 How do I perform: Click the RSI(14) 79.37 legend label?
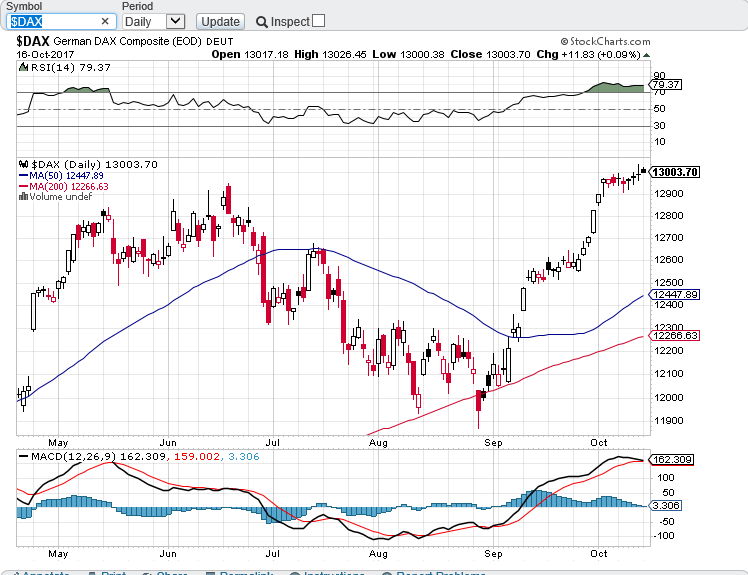pyautogui.click(x=71, y=68)
